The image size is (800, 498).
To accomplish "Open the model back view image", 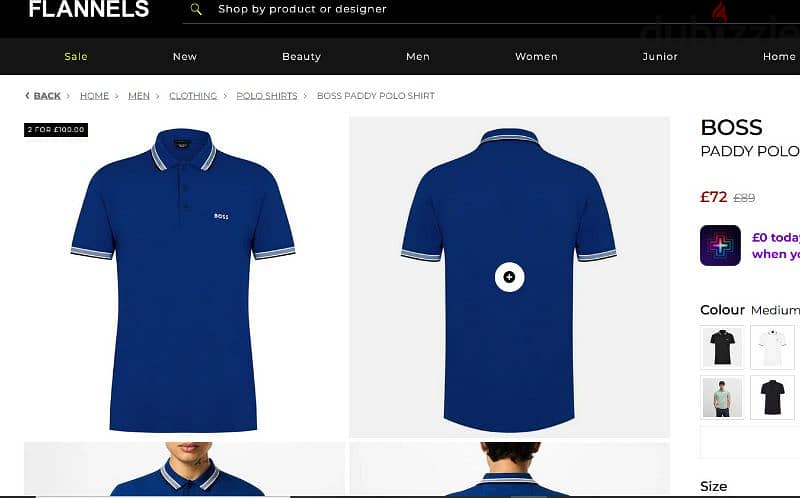I will [509, 468].
